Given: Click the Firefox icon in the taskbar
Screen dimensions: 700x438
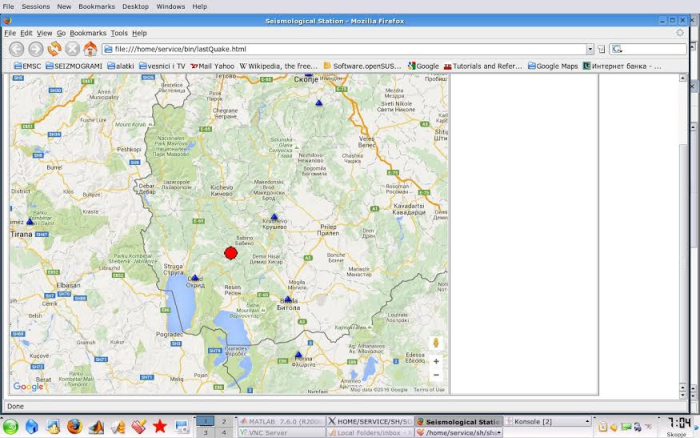Looking at the screenshot, I should click(75, 427).
